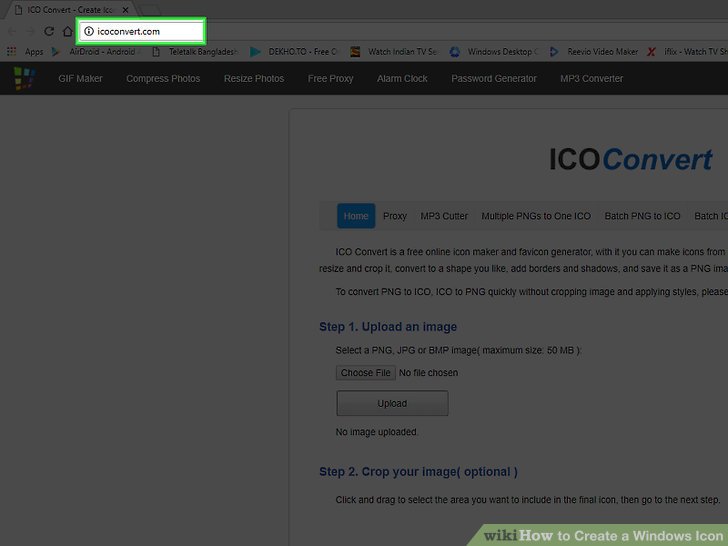Switch to the Proxy tab
Viewport: 728px width, 546px height.
pyautogui.click(x=395, y=216)
